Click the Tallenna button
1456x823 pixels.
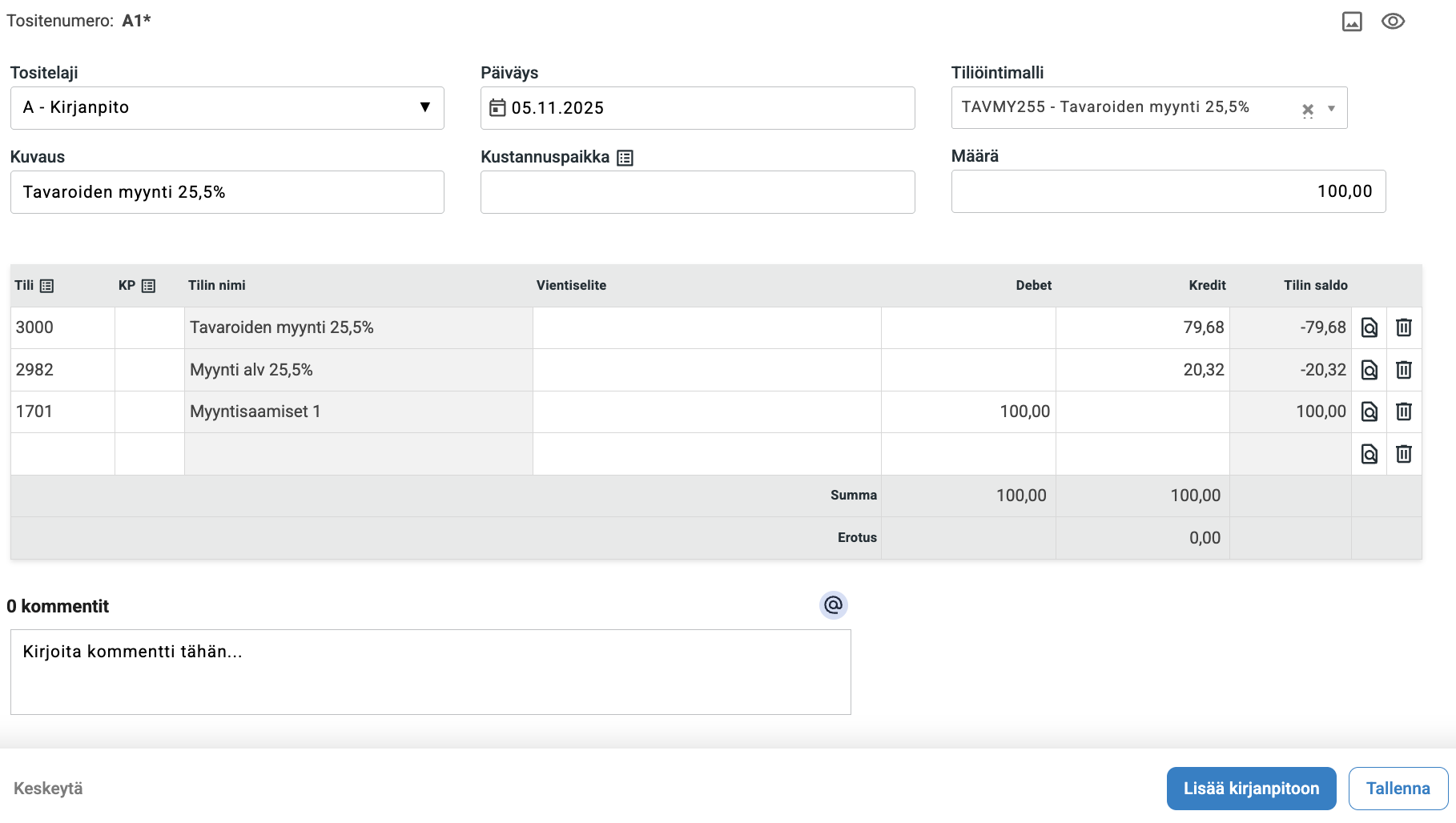click(1398, 789)
